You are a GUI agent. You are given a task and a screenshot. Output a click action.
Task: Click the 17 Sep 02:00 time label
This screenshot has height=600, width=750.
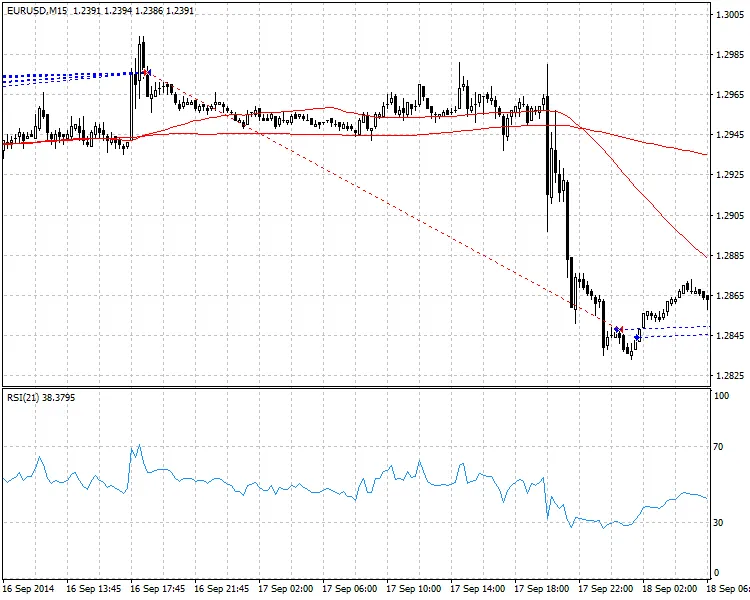coord(285,589)
